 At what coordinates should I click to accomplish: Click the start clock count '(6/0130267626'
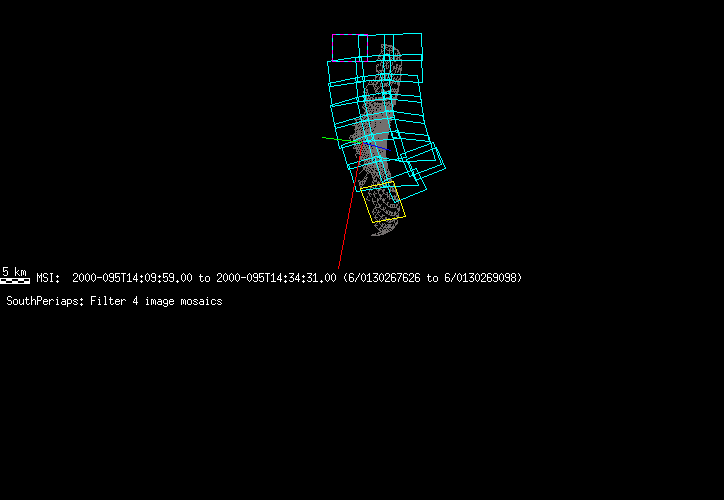click(381, 278)
